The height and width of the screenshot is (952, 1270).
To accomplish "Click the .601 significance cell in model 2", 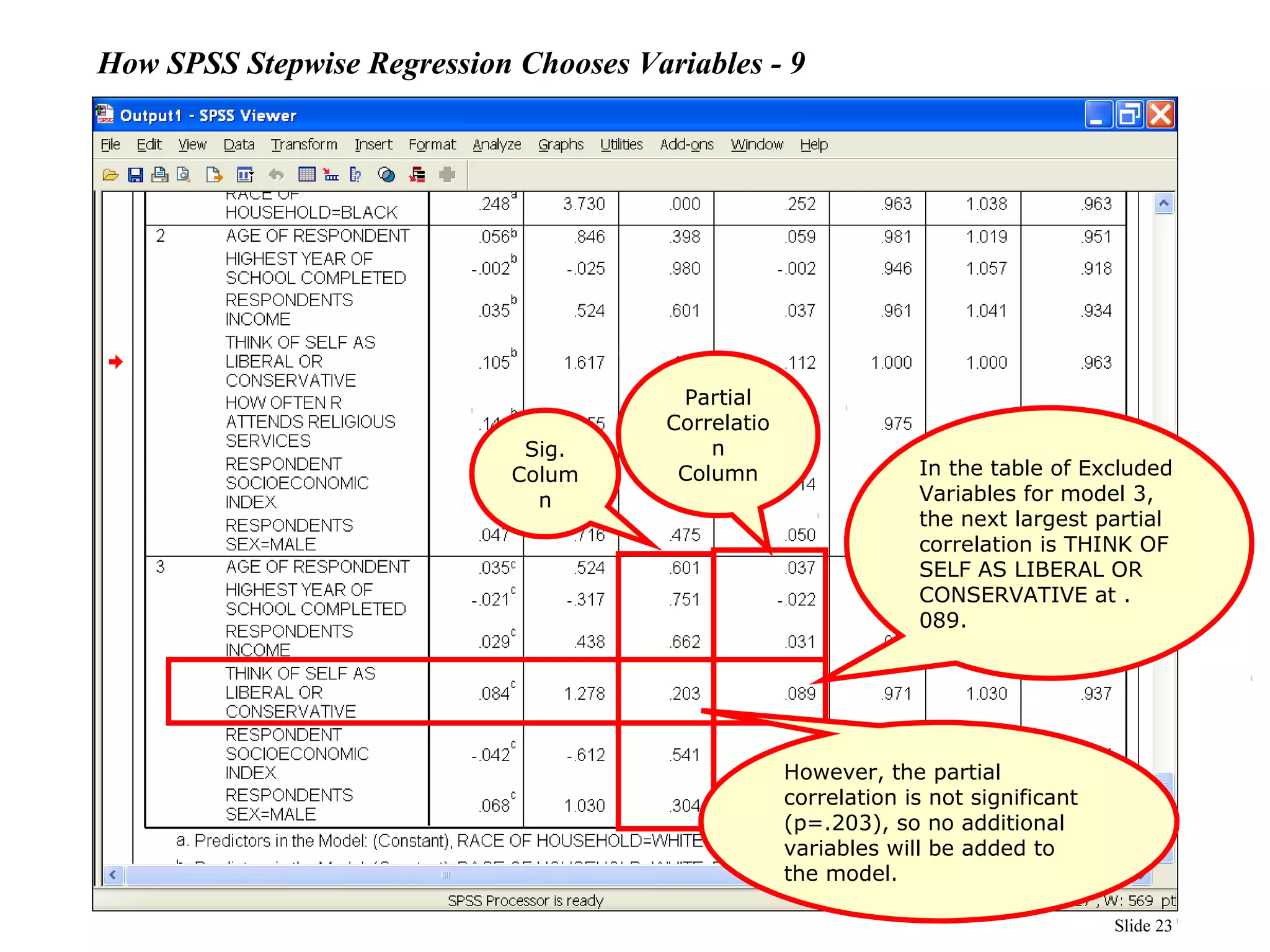I will 685,311.
